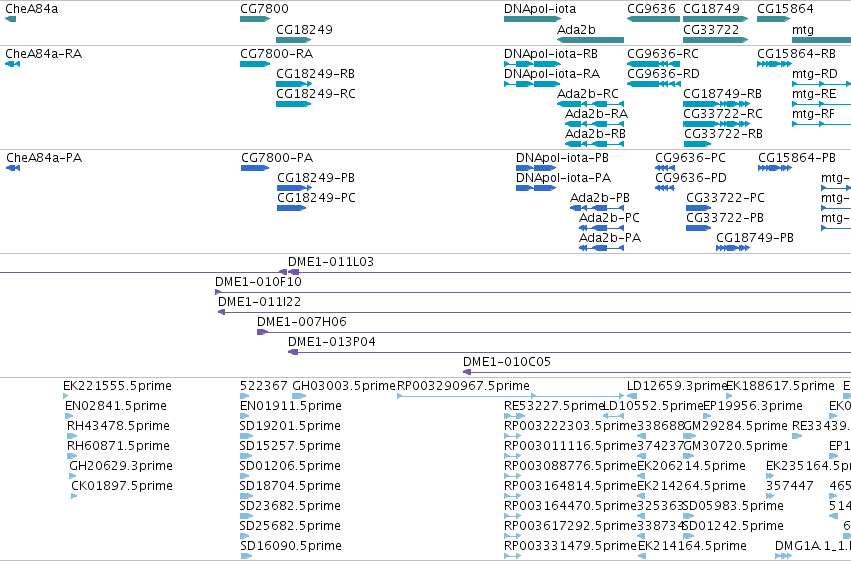Viewport: 851px width, 561px height.
Task: Click protein DNApol-iota-PA
Action: 563,178
